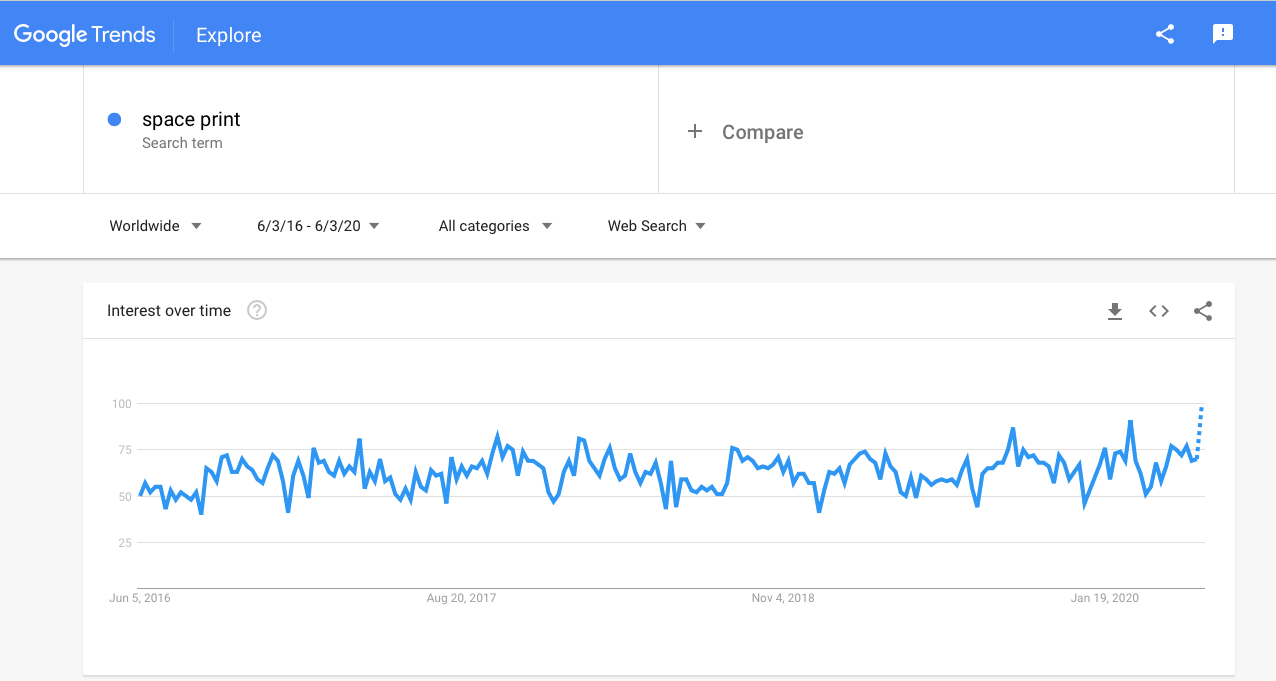1276x681 pixels.
Task: Click the dotted forecast line at chart end
Action: [1200, 430]
